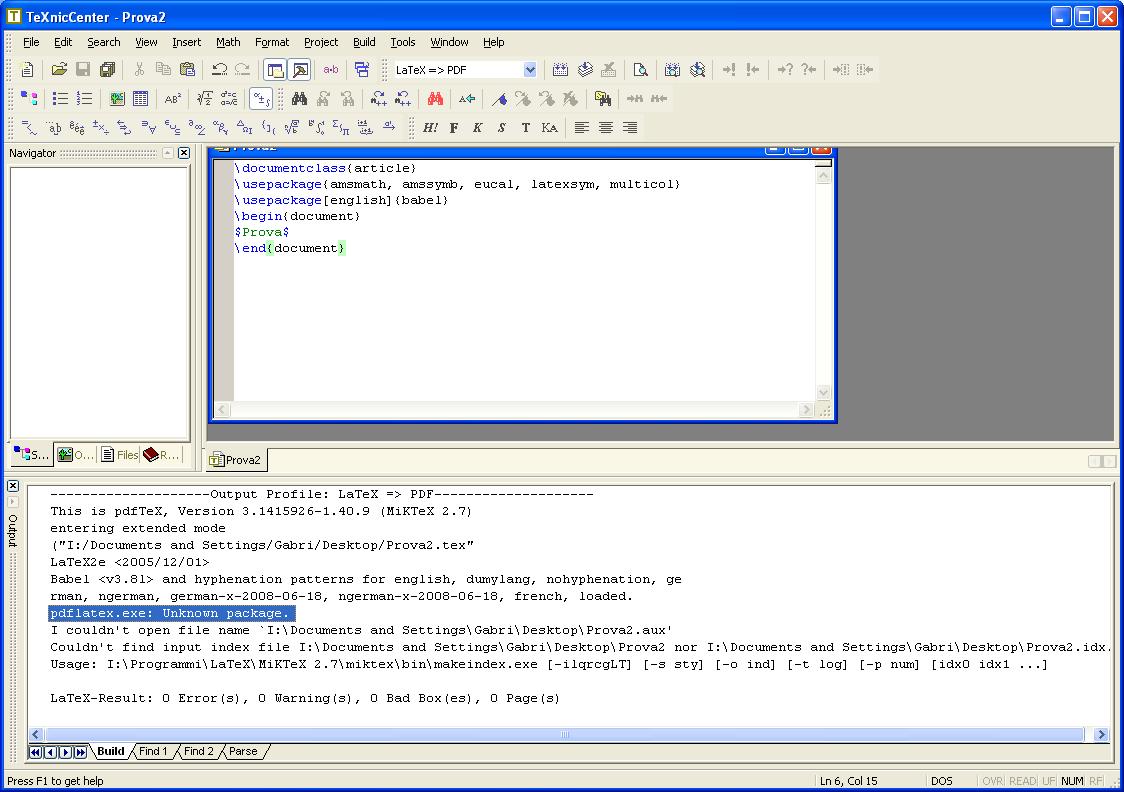Image resolution: width=1124 pixels, height=792 pixels.
Task: Click the insert picture icon
Action: click(117, 99)
